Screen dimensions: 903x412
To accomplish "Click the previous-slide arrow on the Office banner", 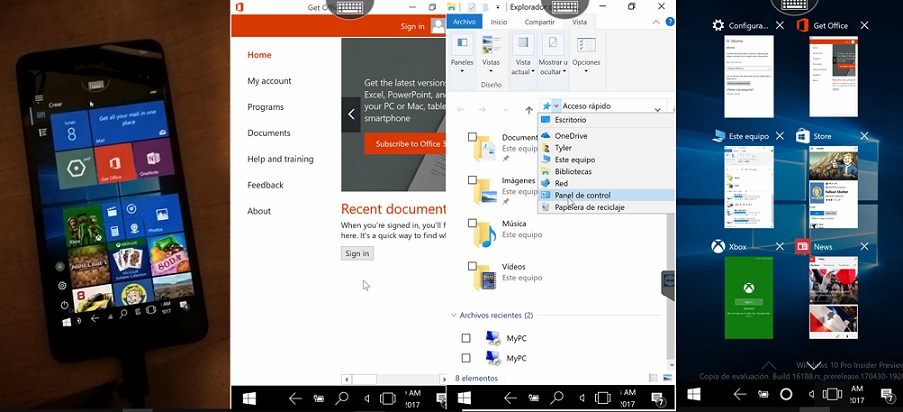I will point(351,114).
